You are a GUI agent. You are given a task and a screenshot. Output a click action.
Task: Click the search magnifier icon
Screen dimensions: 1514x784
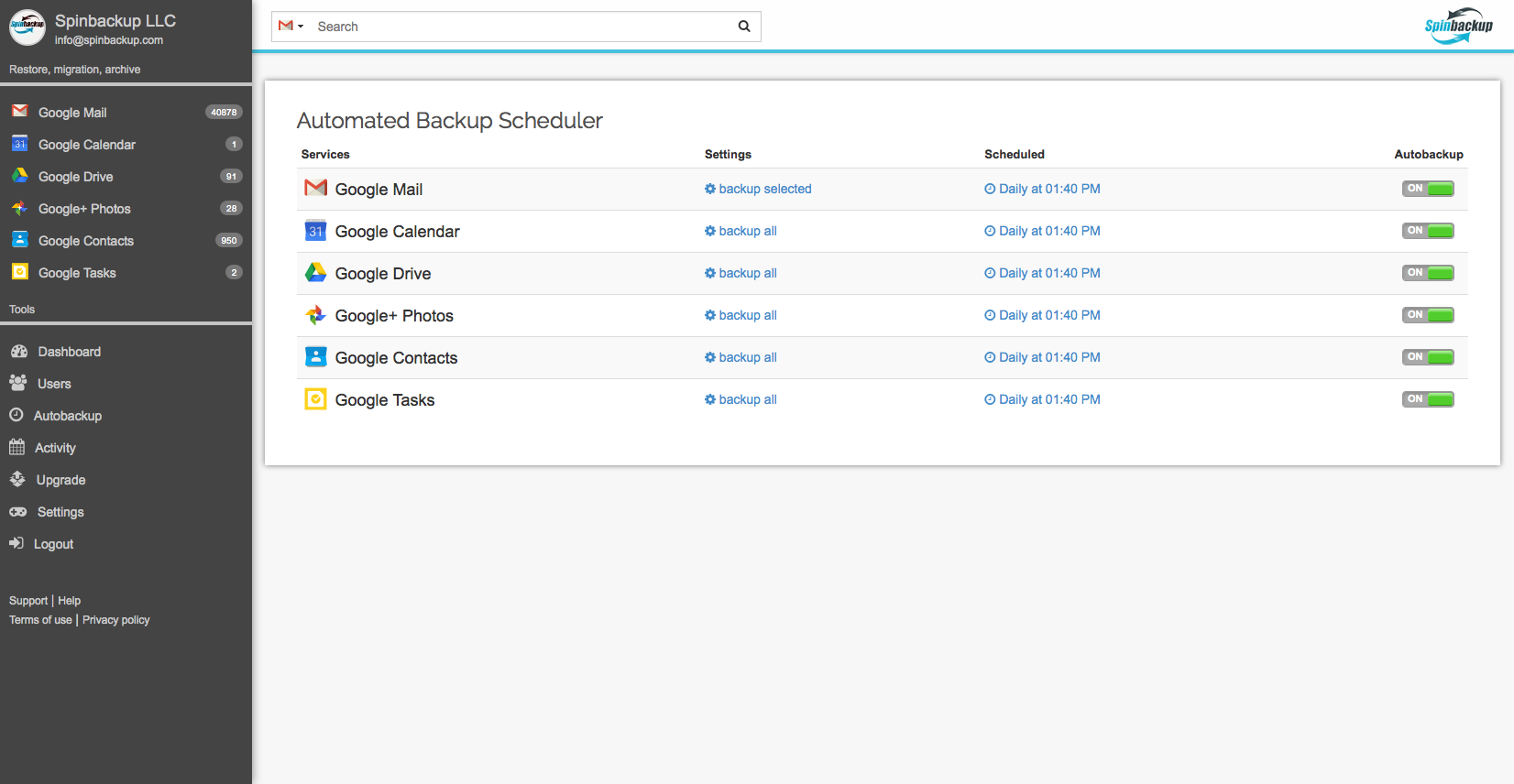coord(744,27)
